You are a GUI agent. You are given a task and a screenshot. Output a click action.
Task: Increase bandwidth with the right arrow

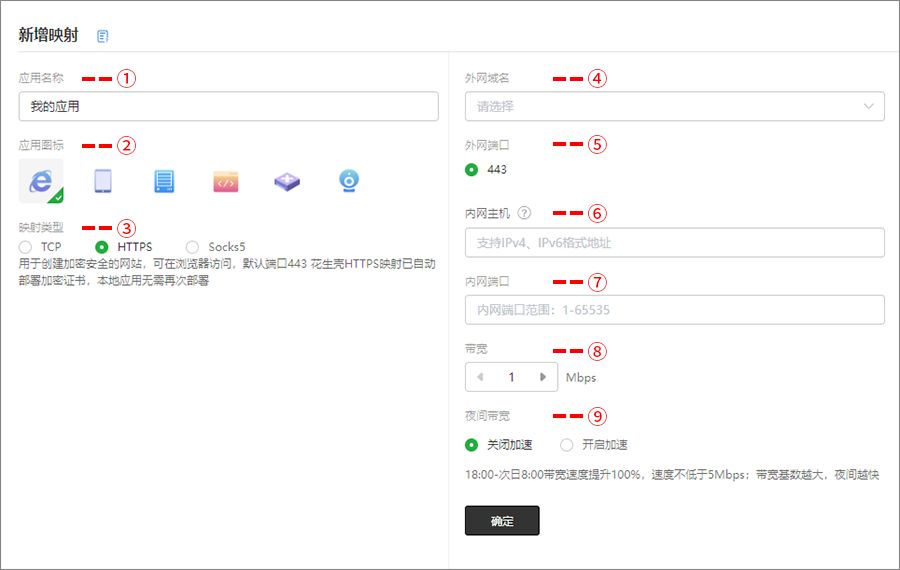click(x=542, y=377)
